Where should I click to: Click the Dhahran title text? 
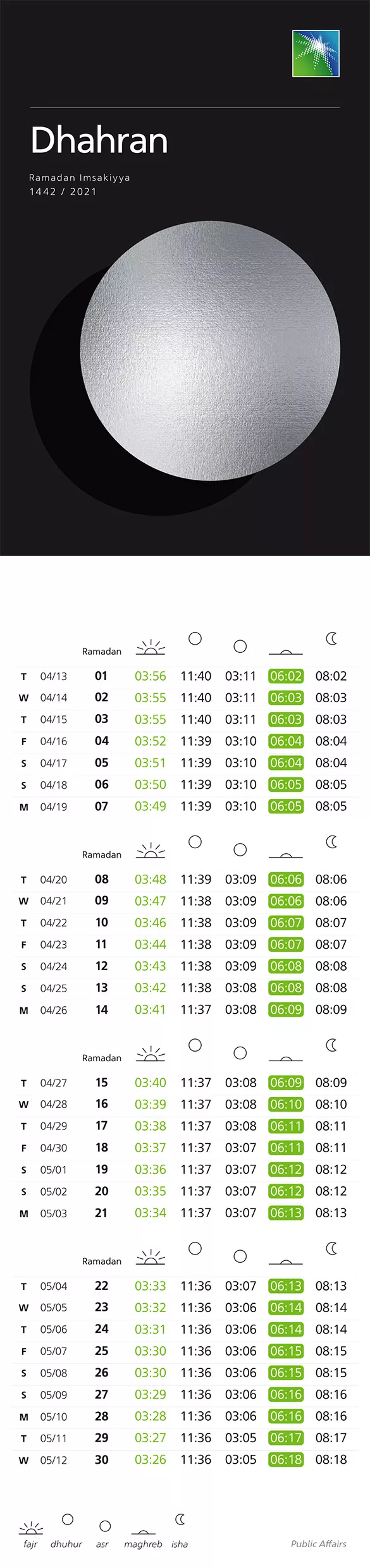click(99, 140)
